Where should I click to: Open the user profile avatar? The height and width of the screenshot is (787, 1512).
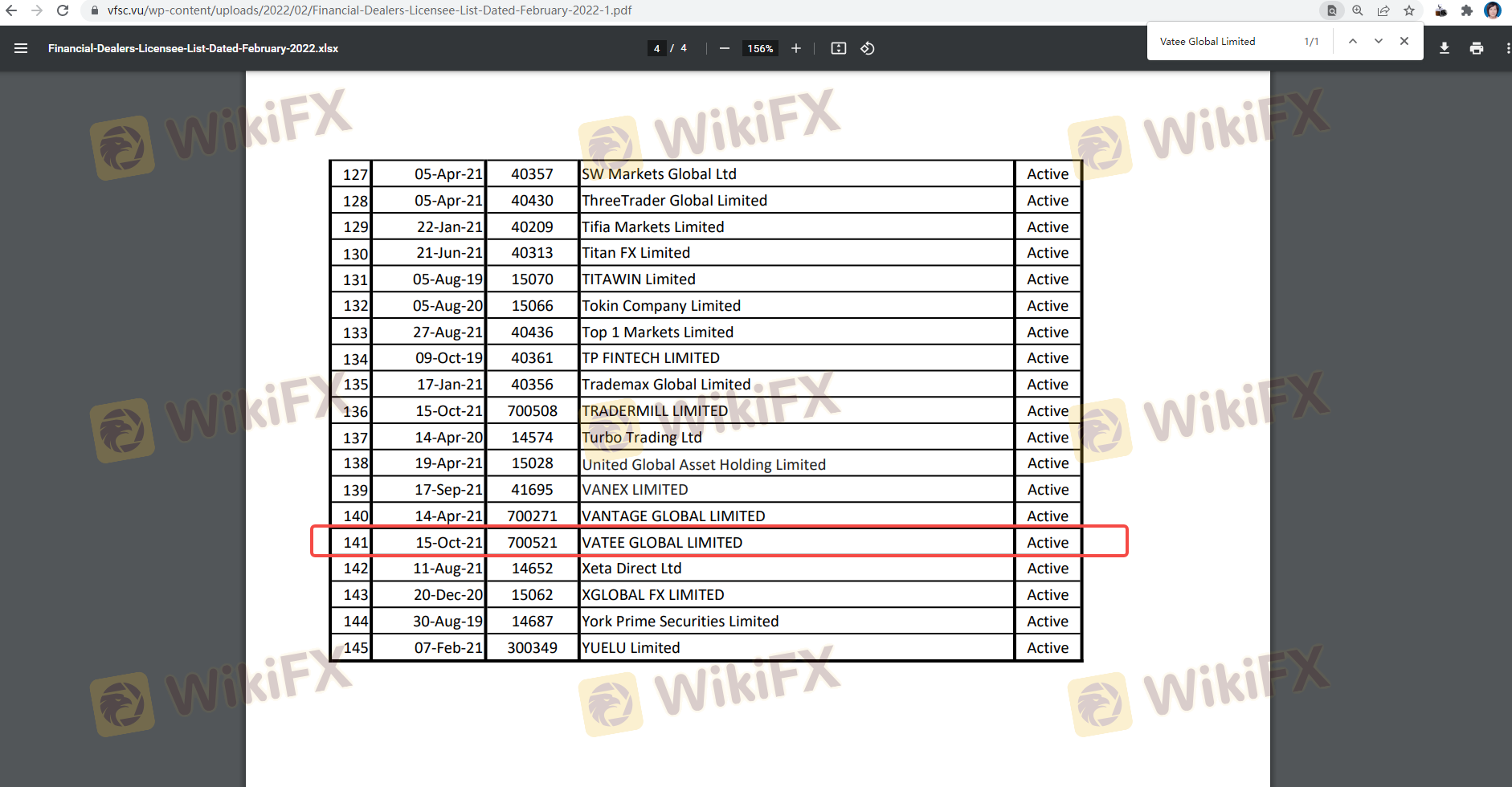click(1493, 10)
